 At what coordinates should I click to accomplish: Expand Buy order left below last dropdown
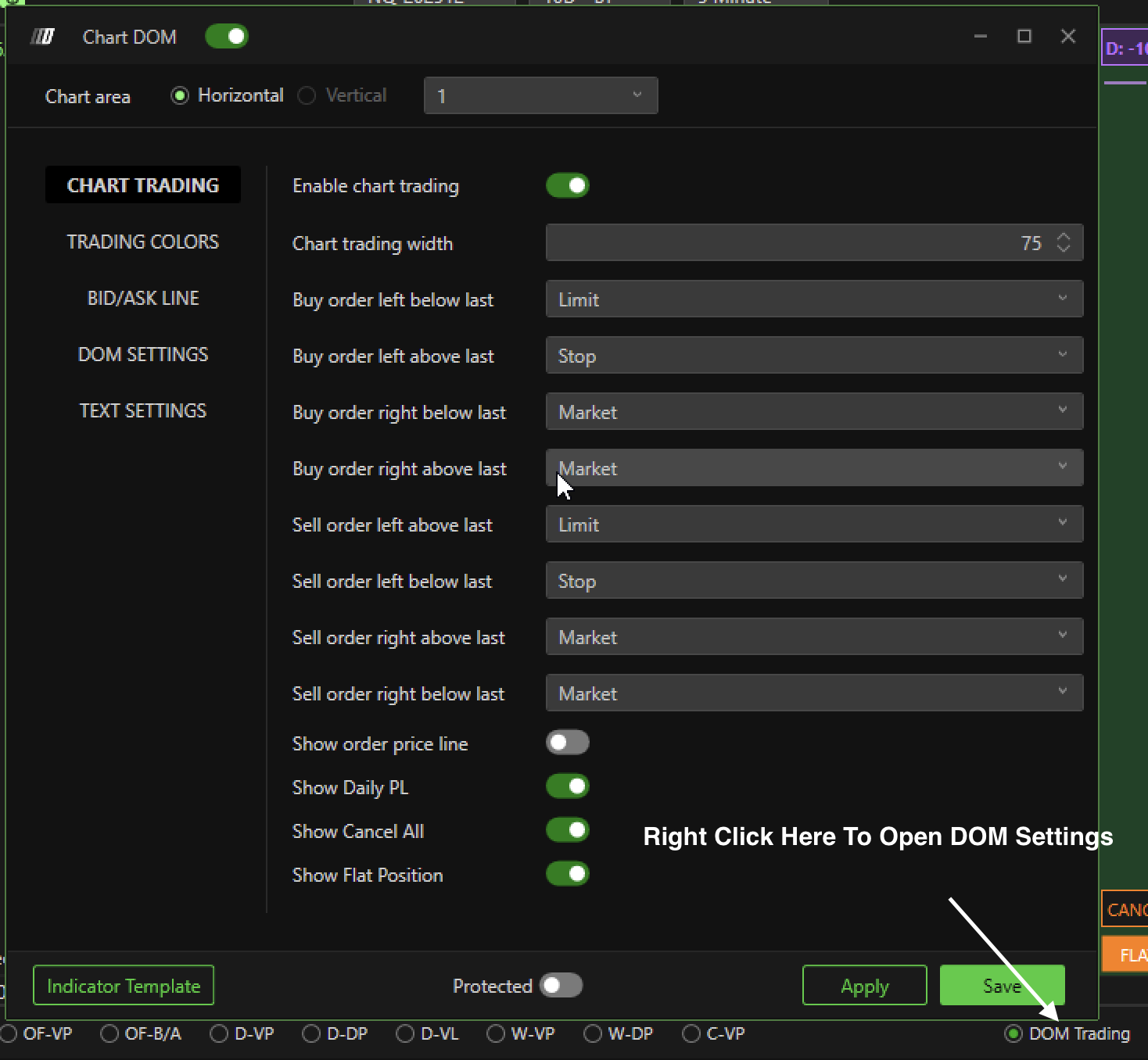point(813,299)
